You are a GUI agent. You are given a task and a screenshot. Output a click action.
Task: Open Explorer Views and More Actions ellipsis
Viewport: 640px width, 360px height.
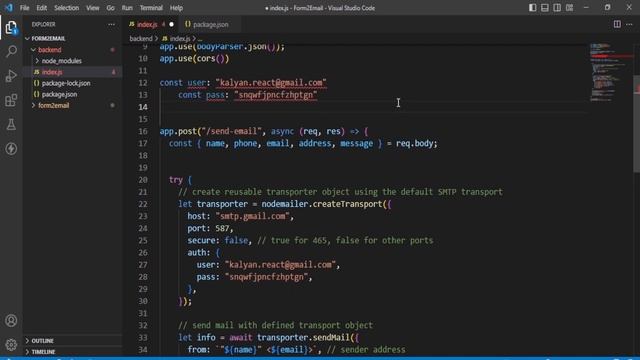[111, 24]
